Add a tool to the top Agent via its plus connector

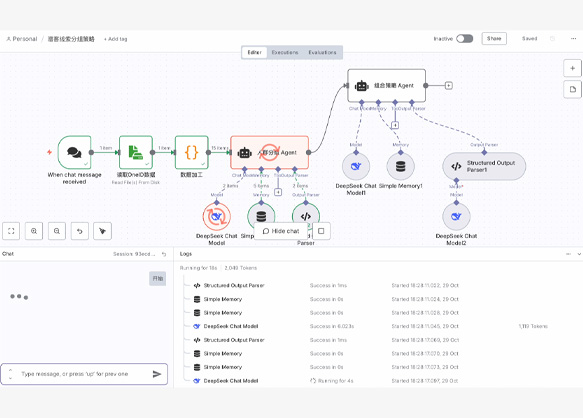tap(395, 125)
